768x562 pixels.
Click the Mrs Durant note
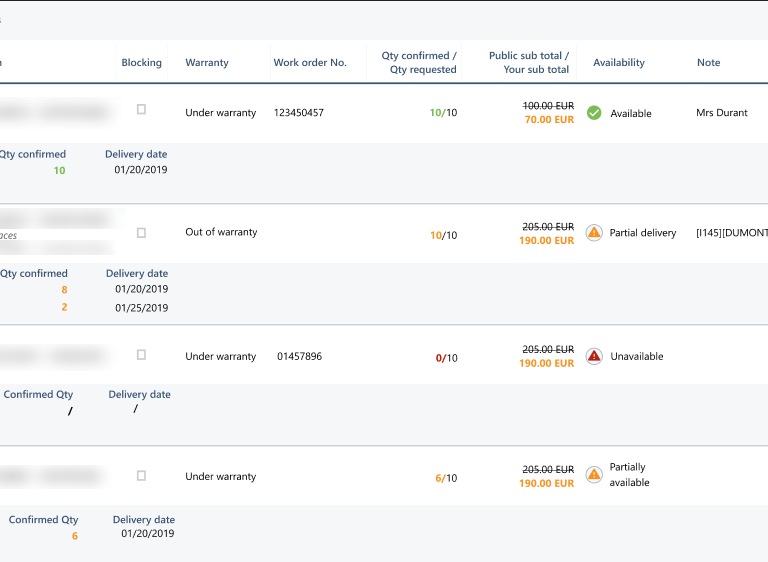[721, 113]
